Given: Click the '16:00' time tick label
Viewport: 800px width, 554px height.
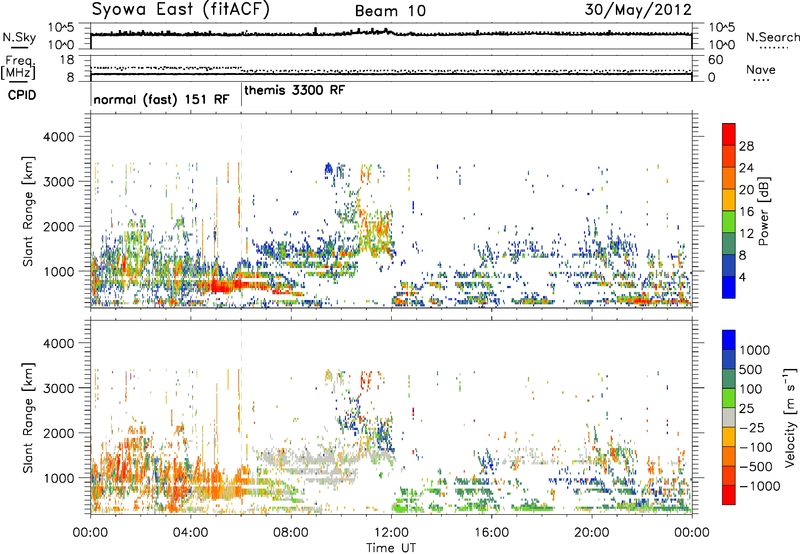Looking at the screenshot, I should (x=491, y=533).
